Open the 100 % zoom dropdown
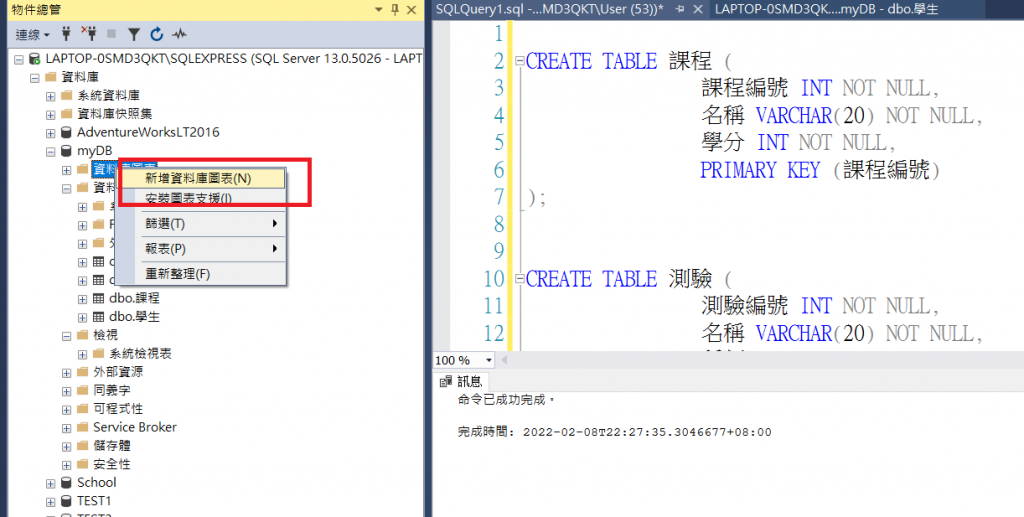This screenshot has width=1024, height=517. (488, 360)
